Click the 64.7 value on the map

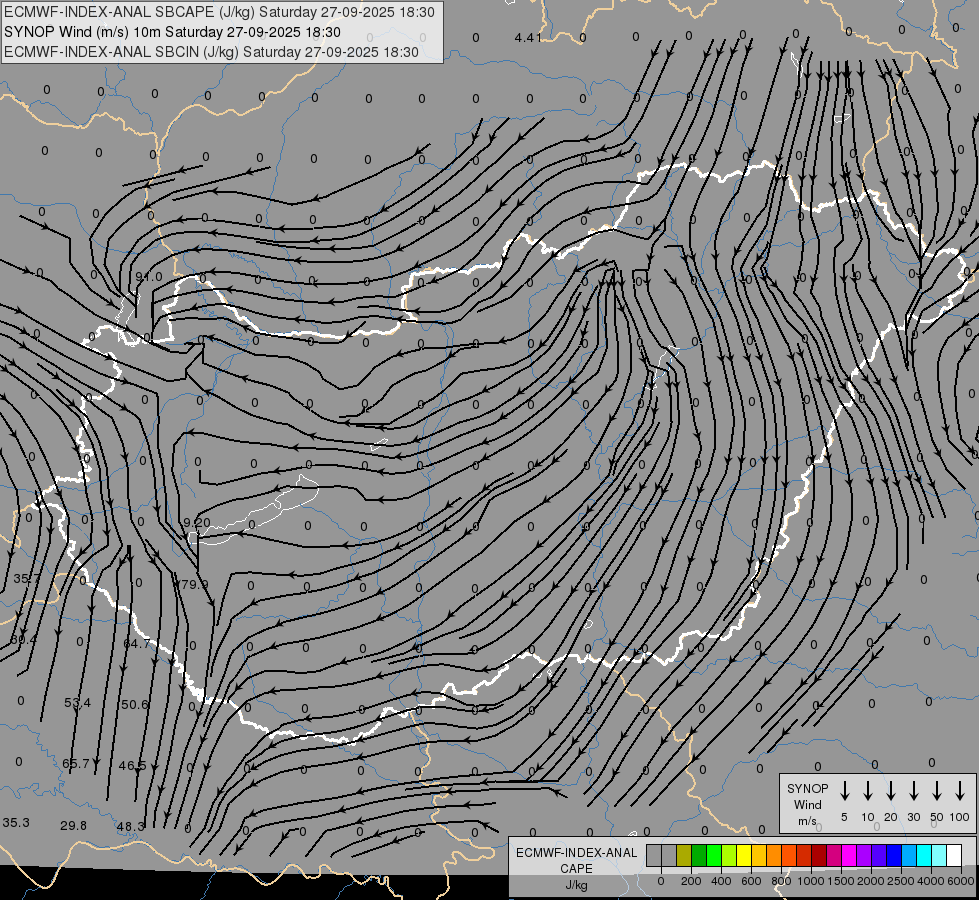click(136, 643)
